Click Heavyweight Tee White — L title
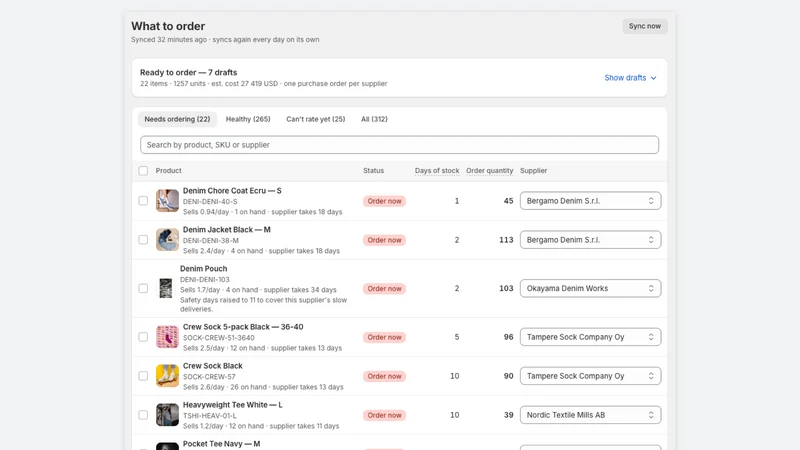 [x=233, y=405]
